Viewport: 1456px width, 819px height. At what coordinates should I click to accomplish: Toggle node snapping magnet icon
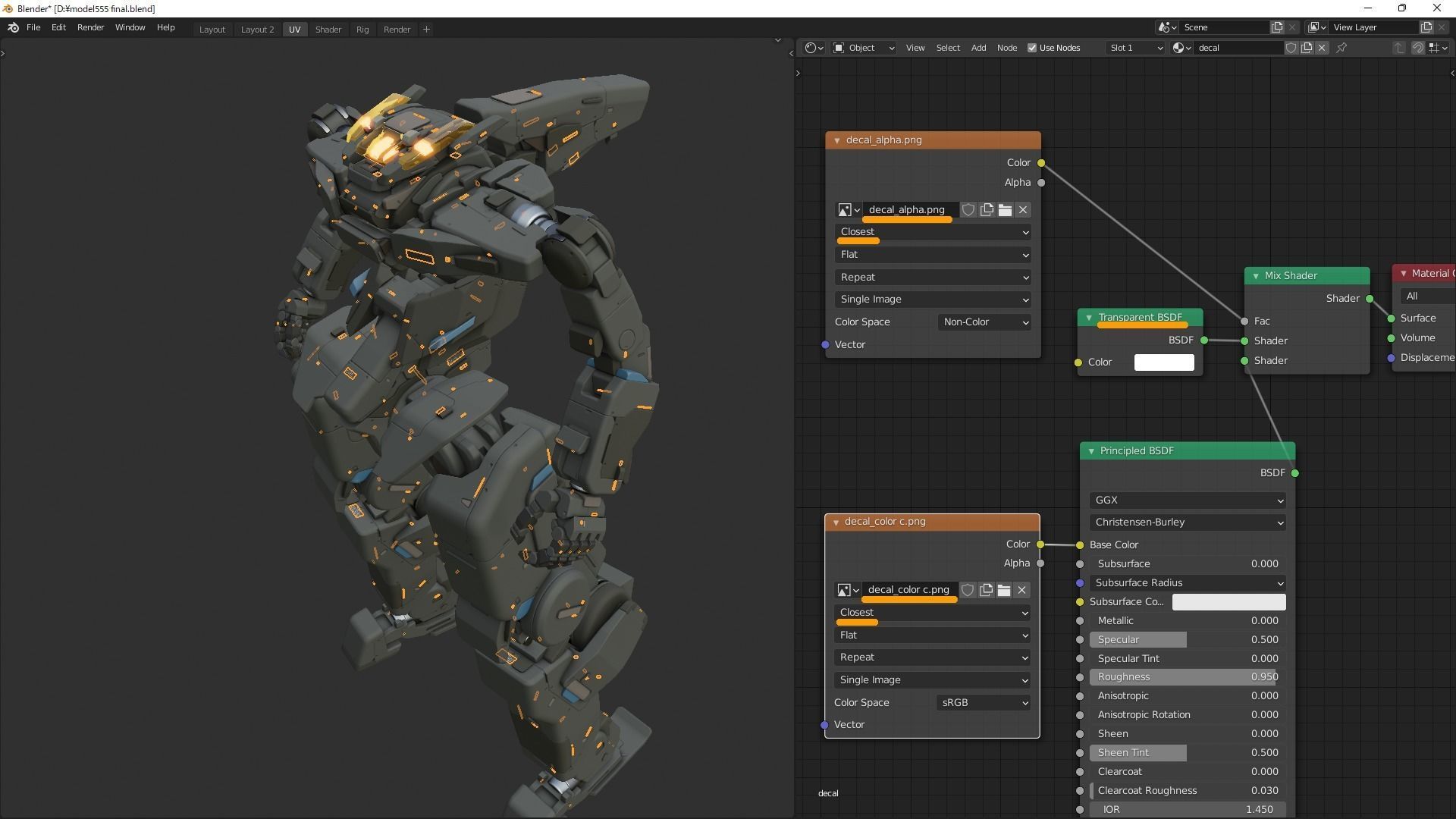[x=1417, y=48]
